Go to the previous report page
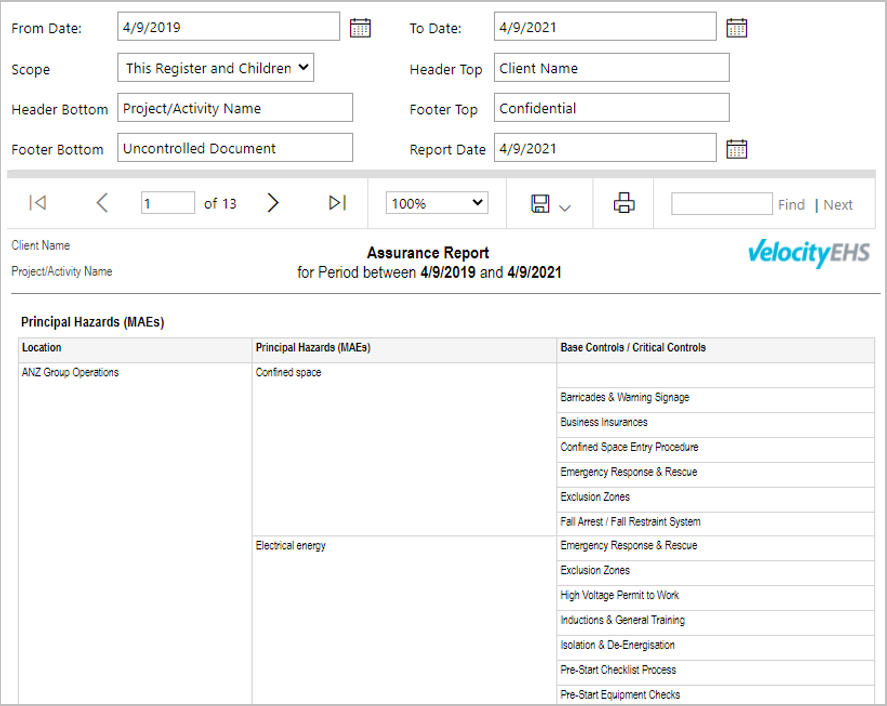 [102, 203]
